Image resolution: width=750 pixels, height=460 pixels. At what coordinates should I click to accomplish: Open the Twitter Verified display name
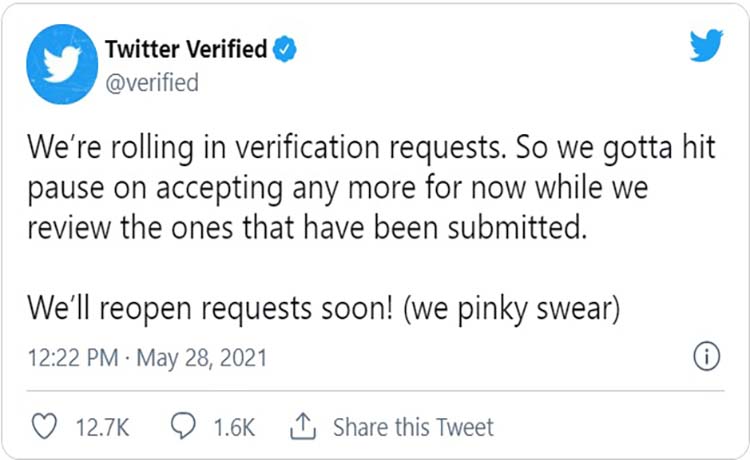point(186,49)
